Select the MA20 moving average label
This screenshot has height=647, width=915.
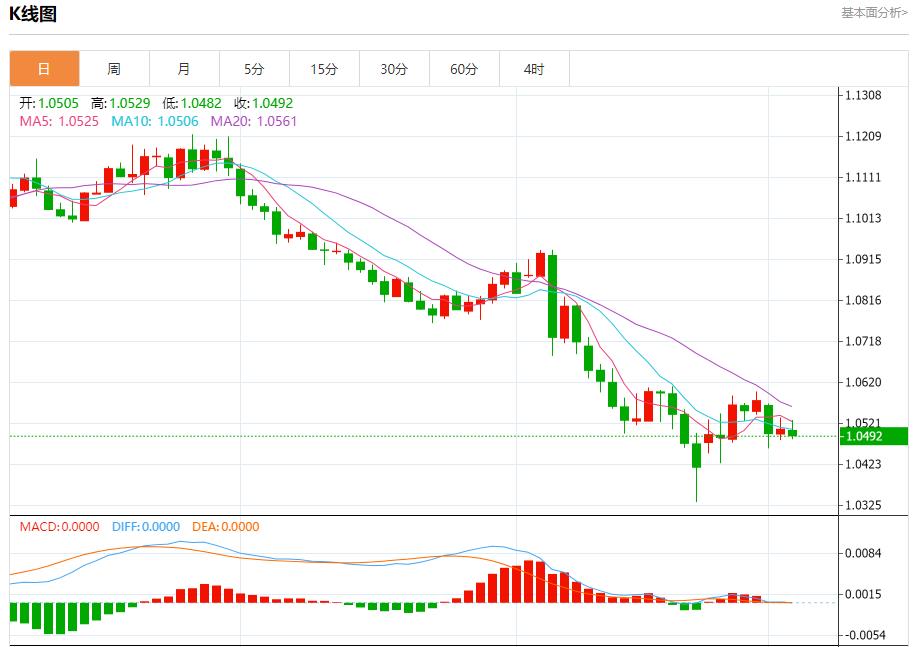pyautogui.click(x=253, y=121)
